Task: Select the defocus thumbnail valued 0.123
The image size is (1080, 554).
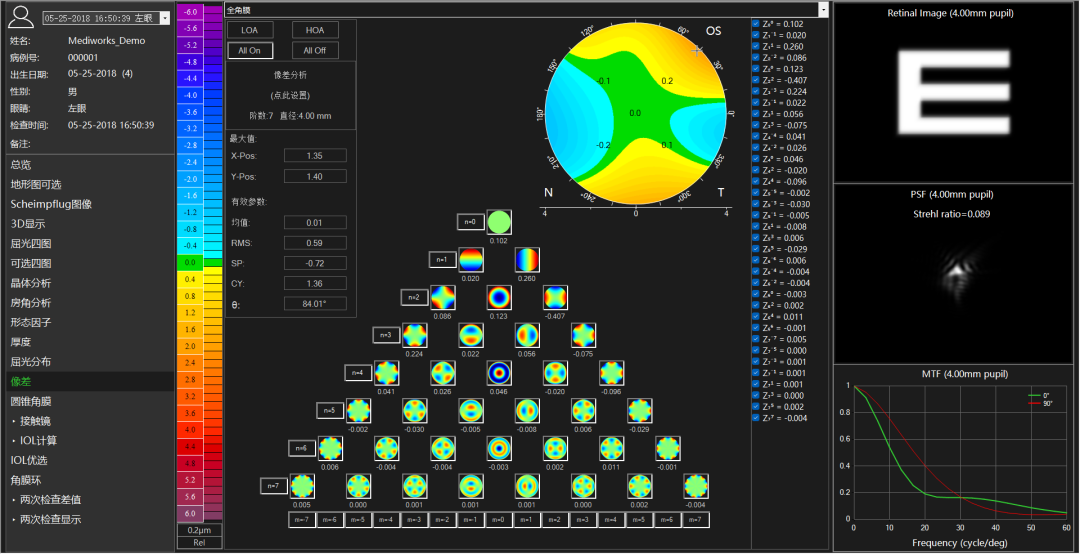Action: tap(499, 298)
